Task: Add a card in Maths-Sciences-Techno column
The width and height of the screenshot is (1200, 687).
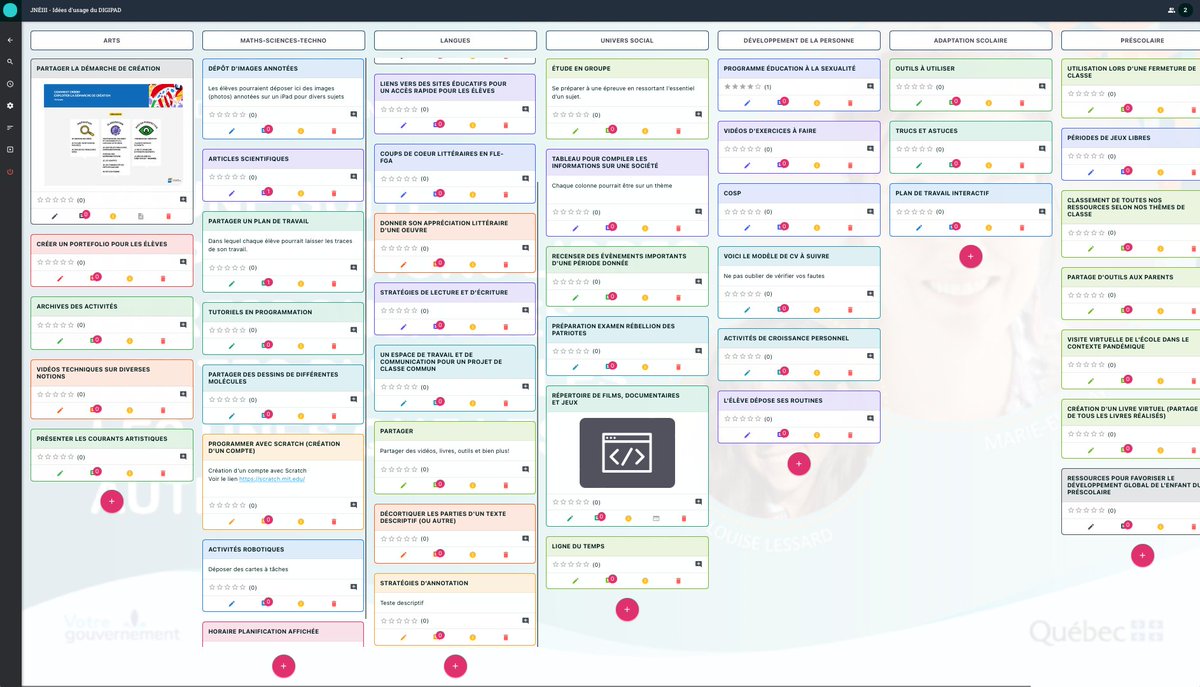Action: 284,666
